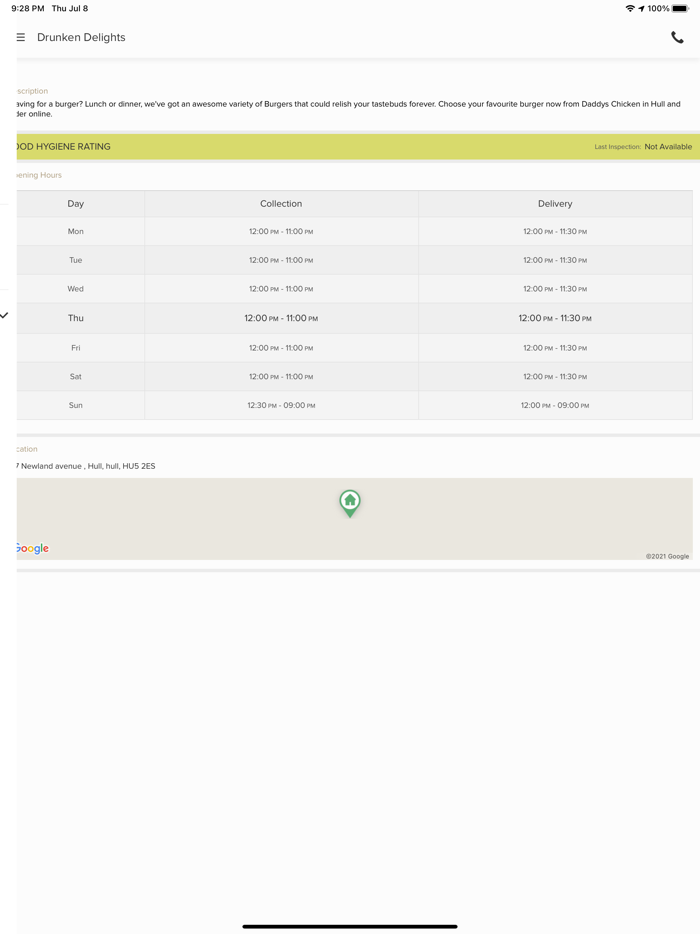This screenshot has width=700, height=934.
Task: Click Tuesday collection hours cell
Action: (x=281, y=260)
